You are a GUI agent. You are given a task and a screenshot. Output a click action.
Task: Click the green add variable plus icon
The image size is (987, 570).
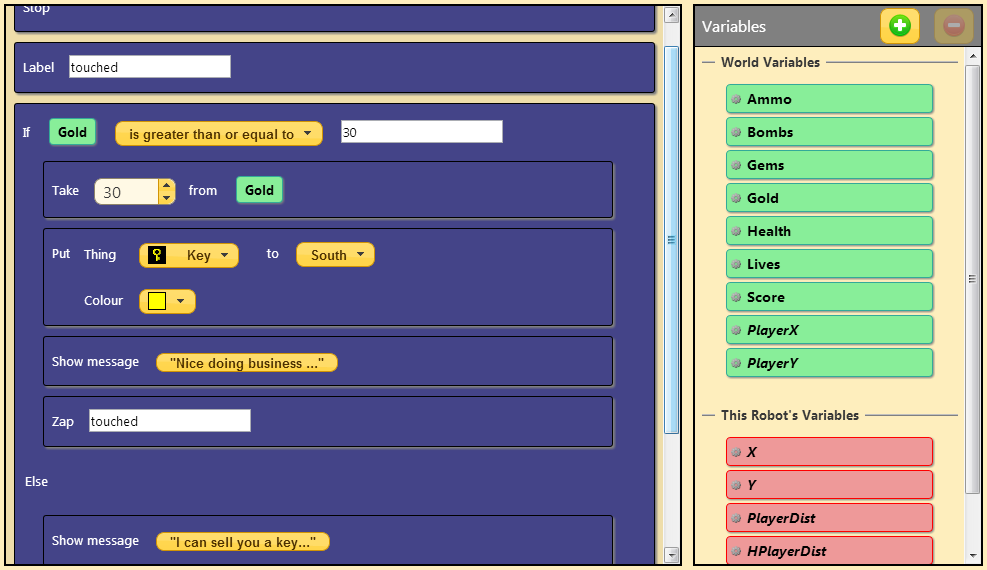click(899, 26)
